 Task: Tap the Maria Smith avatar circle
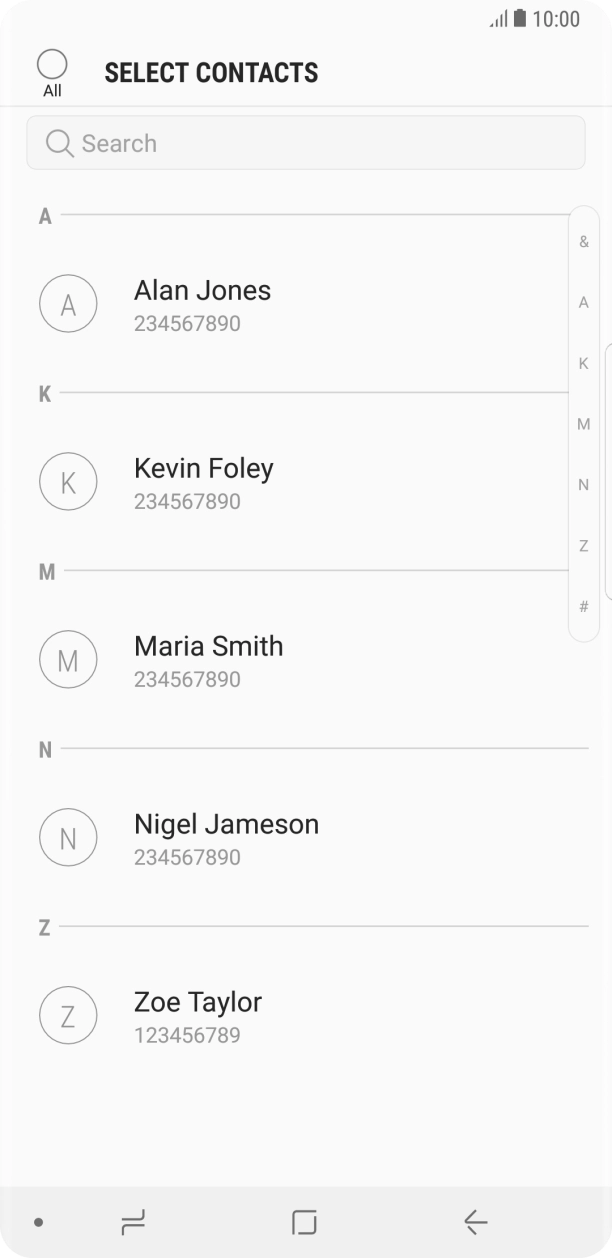coord(68,660)
